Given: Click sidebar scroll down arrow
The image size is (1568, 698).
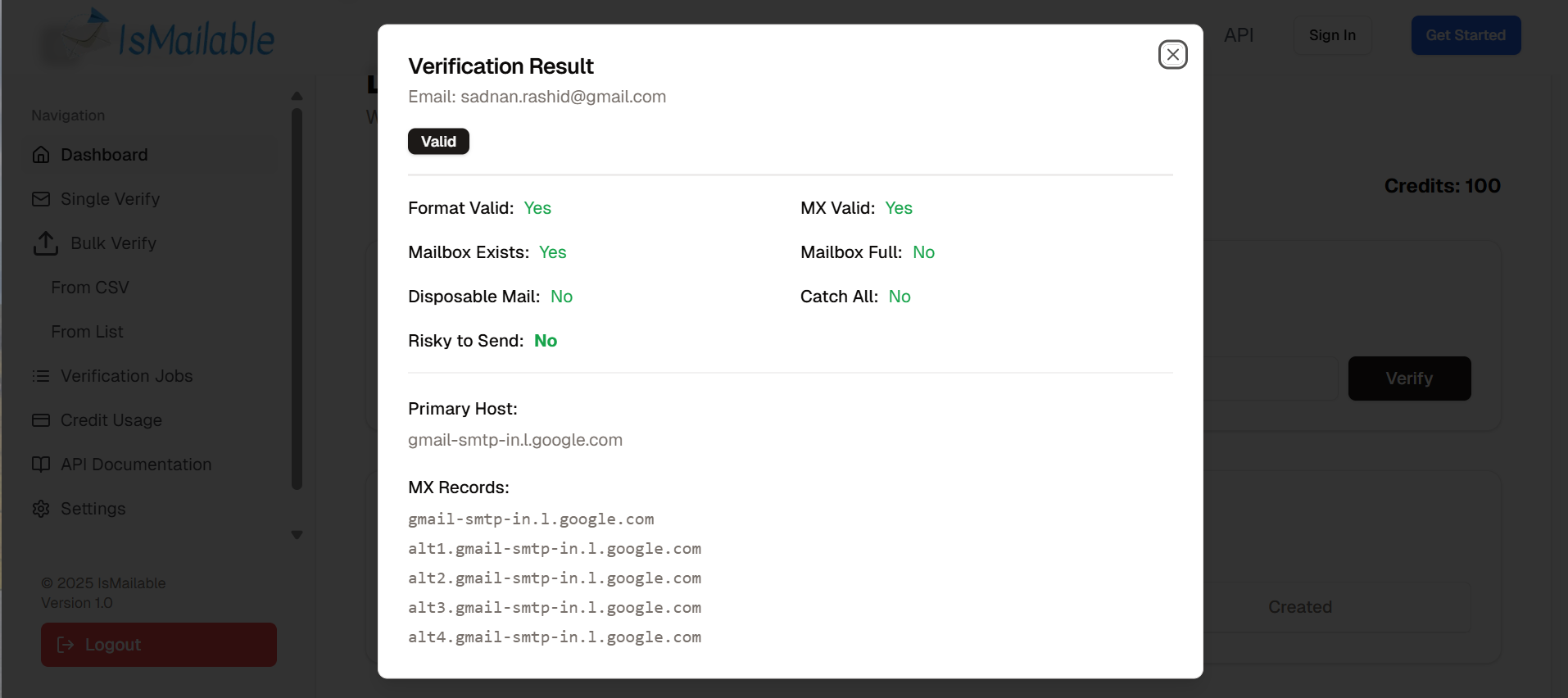Looking at the screenshot, I should (x=297, y=535).
